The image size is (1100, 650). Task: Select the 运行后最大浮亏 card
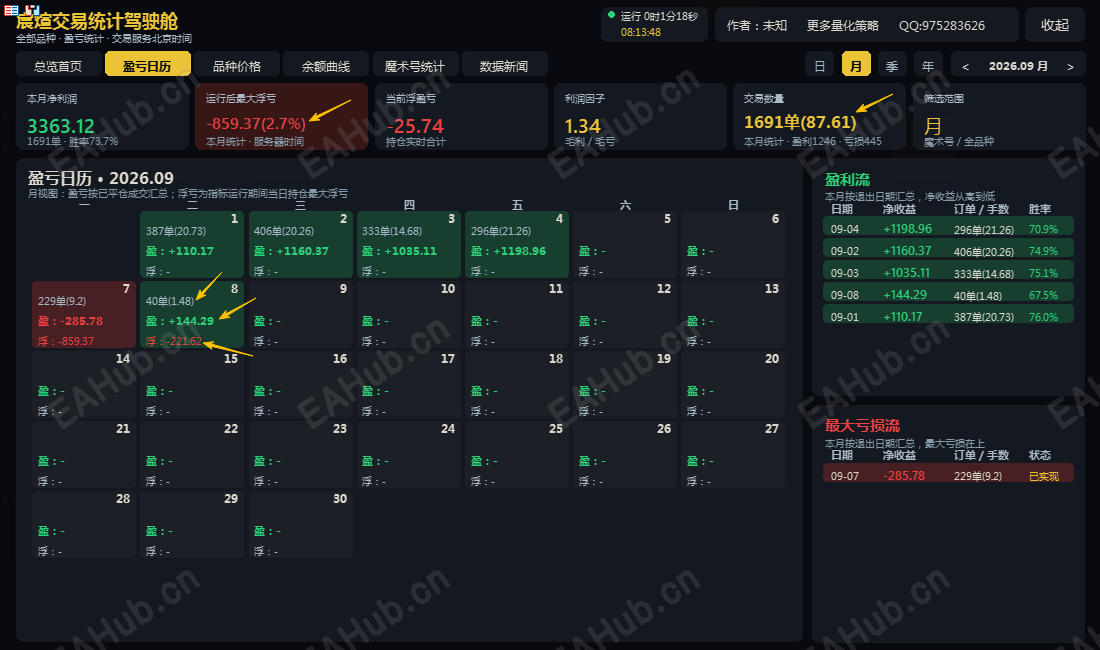click(x=281, y=116)
